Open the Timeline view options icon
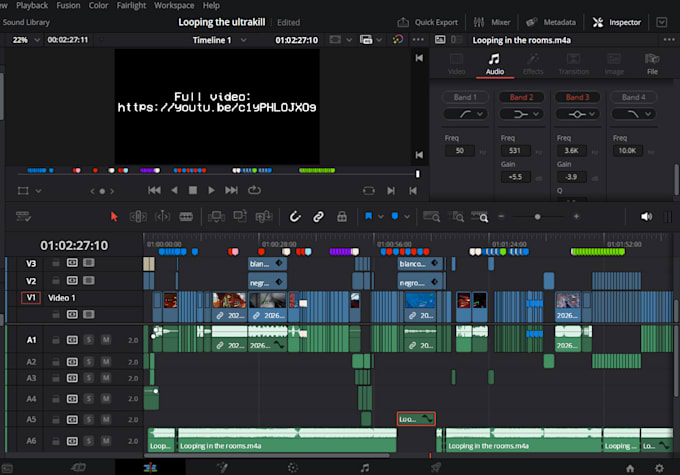680x475 pixels. click(23, 216)
